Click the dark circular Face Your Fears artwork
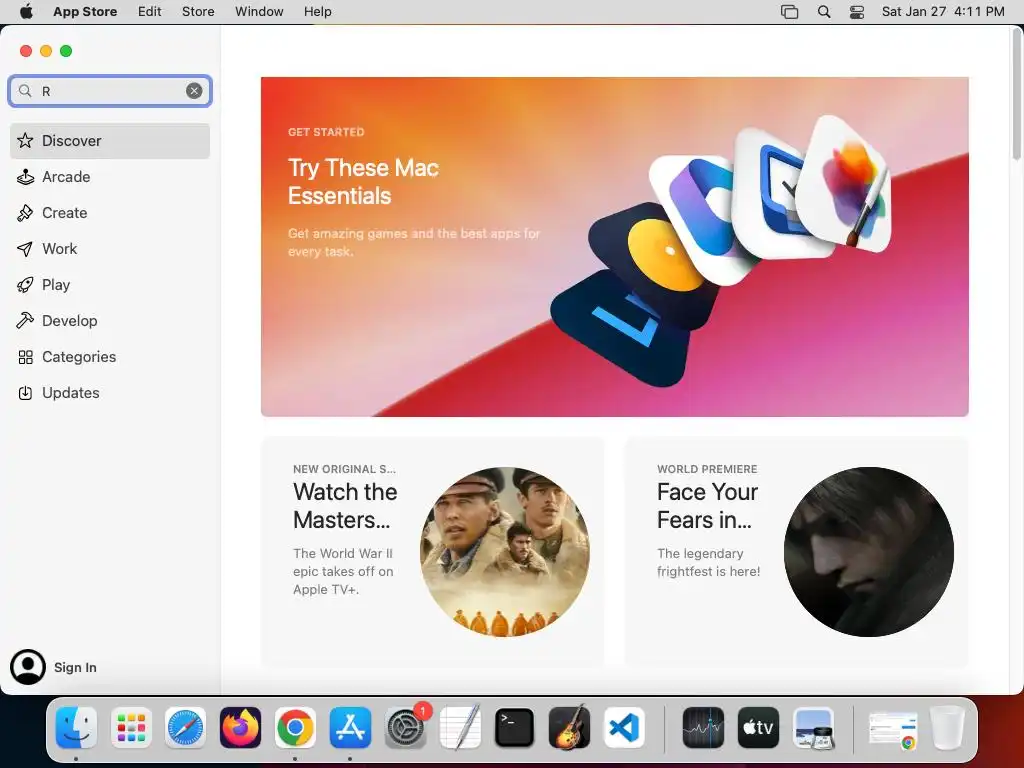1024x768 pixels. (x=869, y=552)
